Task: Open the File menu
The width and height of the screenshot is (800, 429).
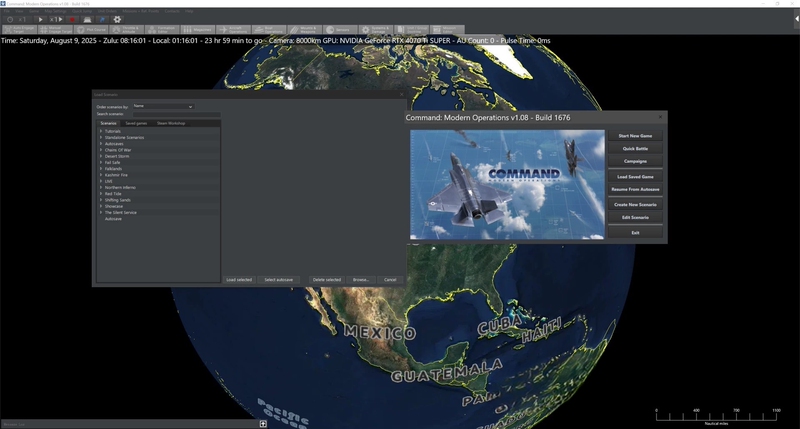Action: point(7,11)
